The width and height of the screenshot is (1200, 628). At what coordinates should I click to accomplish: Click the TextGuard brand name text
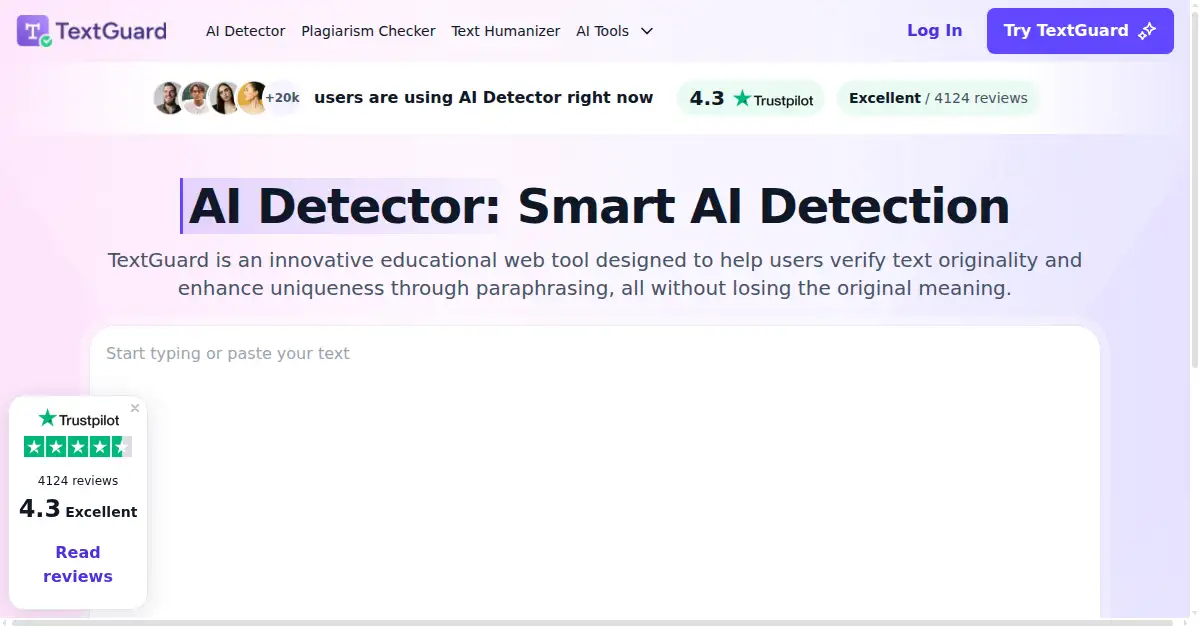pos(111,31)
